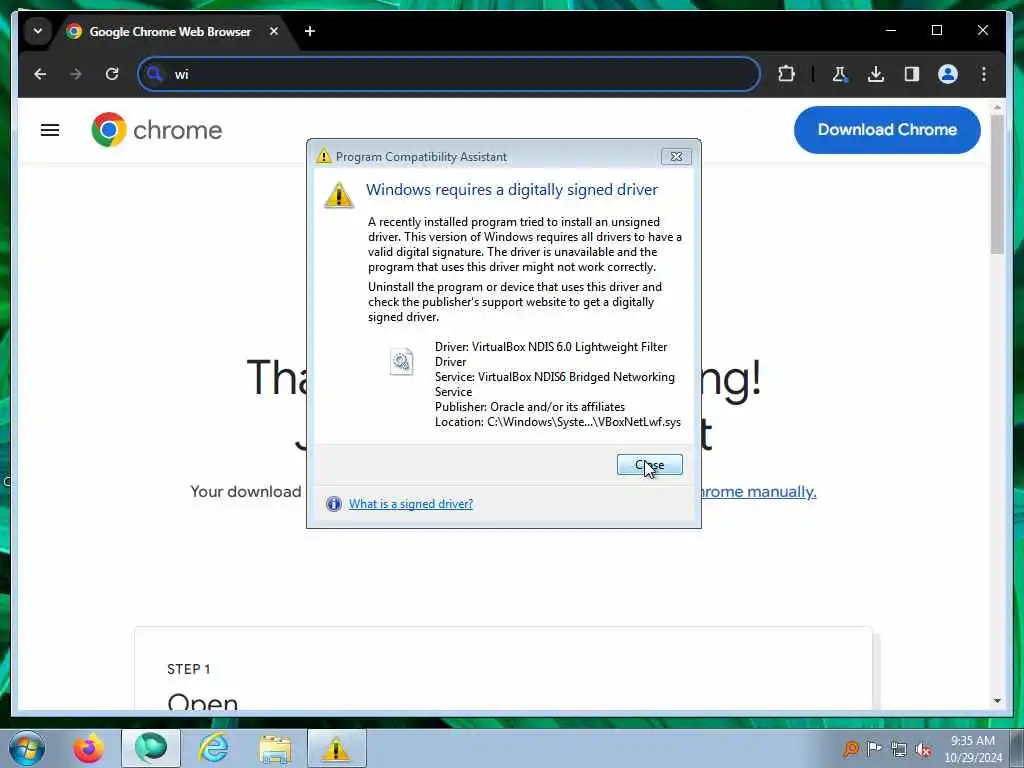Image resolution: width=1024 pixels, height=768 pixels.
Task: Minimize the Chrome window
Action: (891, 31)
